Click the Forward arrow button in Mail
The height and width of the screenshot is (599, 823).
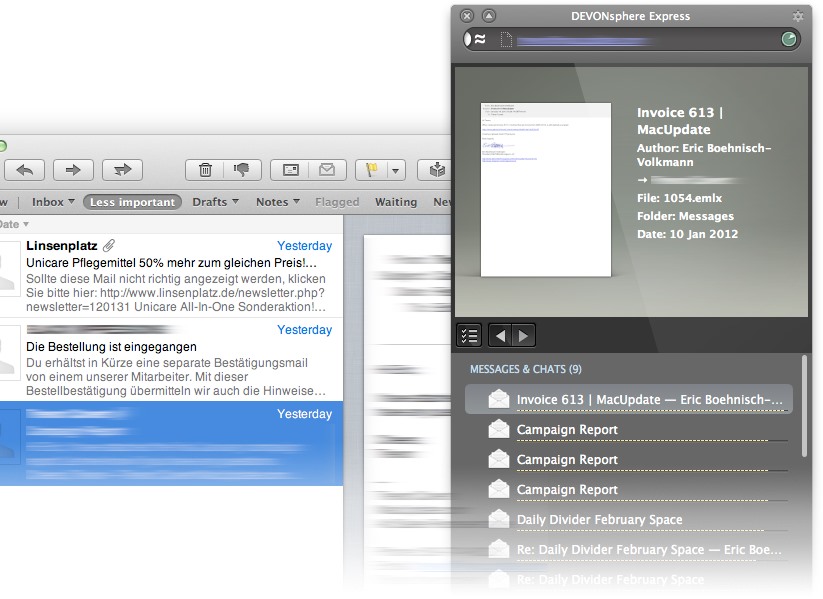coord(73,170)
